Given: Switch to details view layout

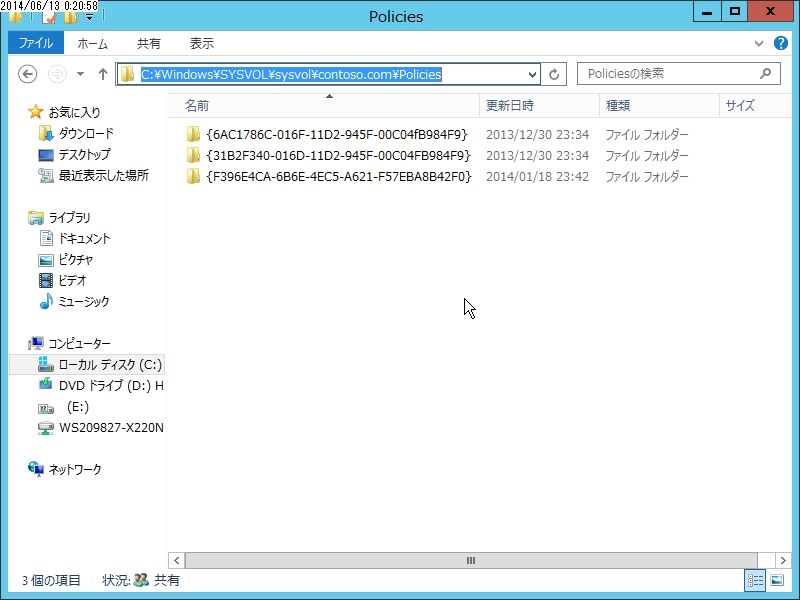Looking at the screenshot, I should (755, 580).
